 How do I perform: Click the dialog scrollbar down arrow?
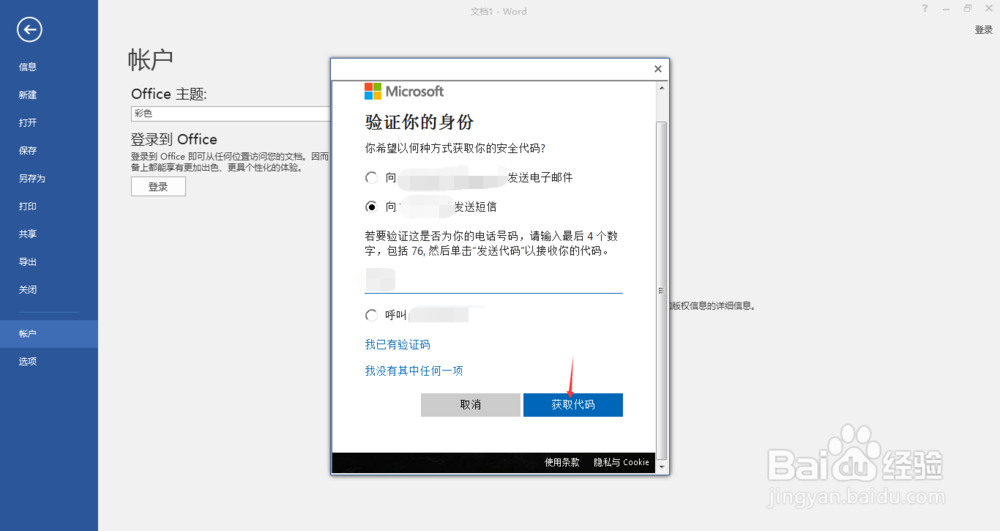coord(662,467)
